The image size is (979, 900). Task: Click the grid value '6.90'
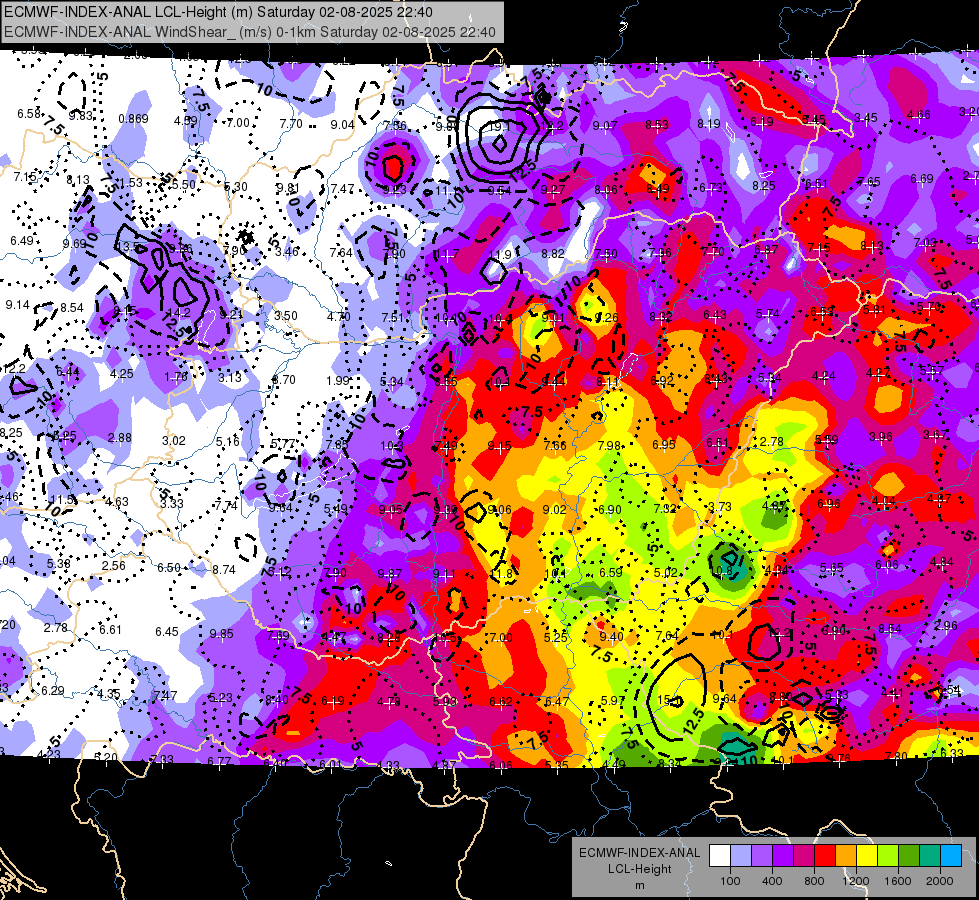pos(609,510)
